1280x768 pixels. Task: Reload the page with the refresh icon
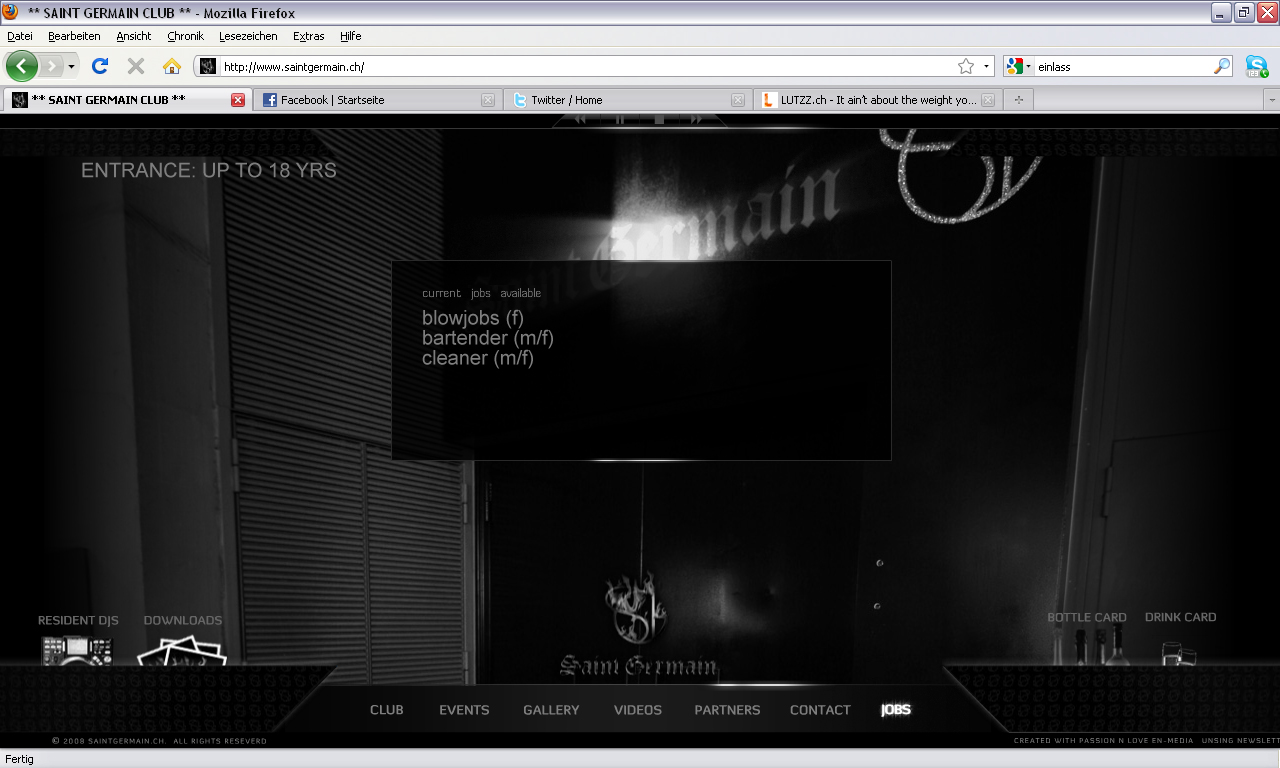tap(99, 66)
